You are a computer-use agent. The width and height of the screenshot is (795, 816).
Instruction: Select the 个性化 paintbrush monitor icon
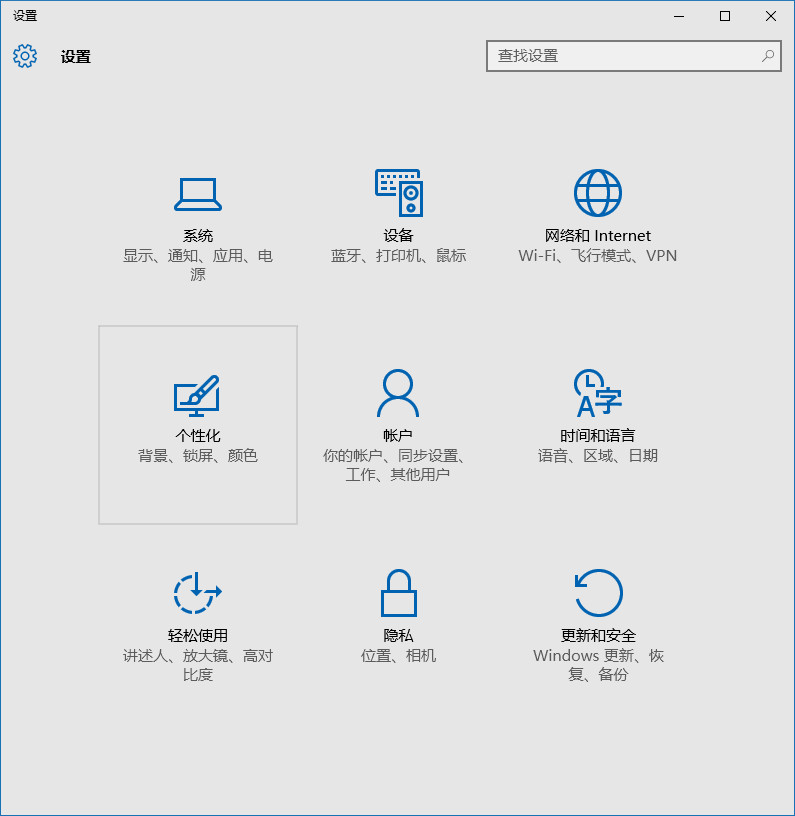pyautogui.click(x=197, y=396)
